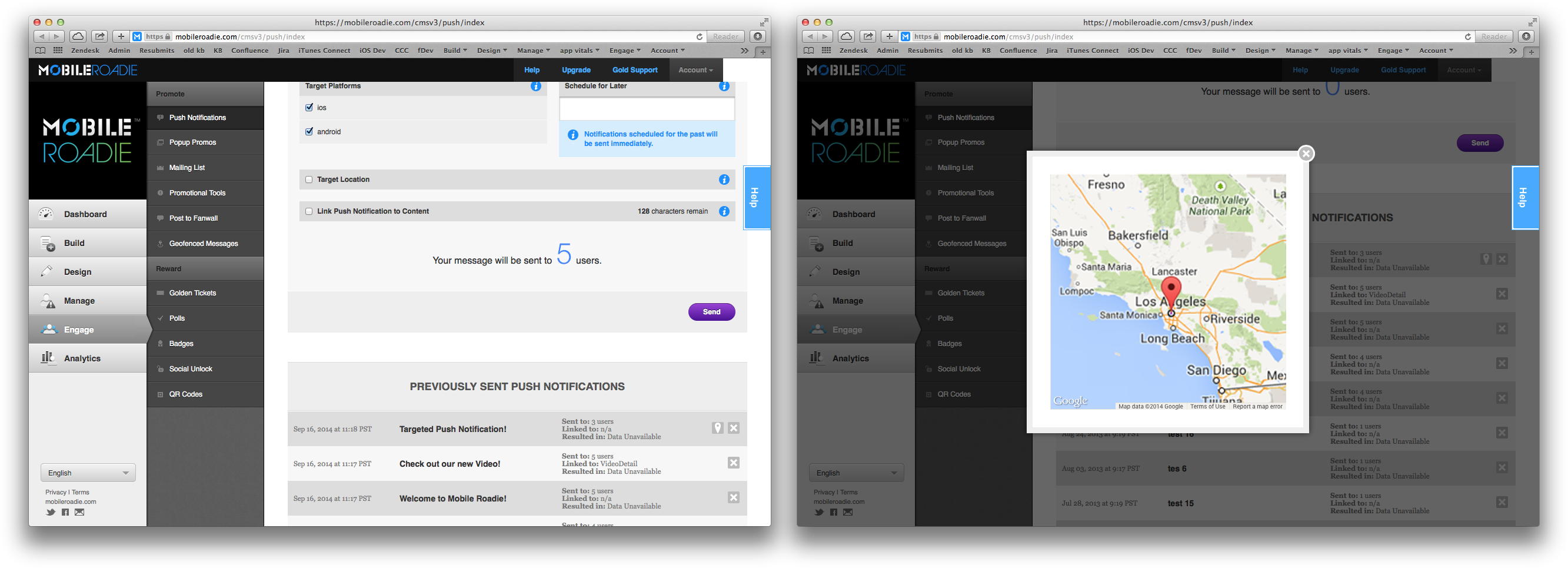
Task: Expand app vitals bookmarks folder, left window
Action: coord(580,51)
